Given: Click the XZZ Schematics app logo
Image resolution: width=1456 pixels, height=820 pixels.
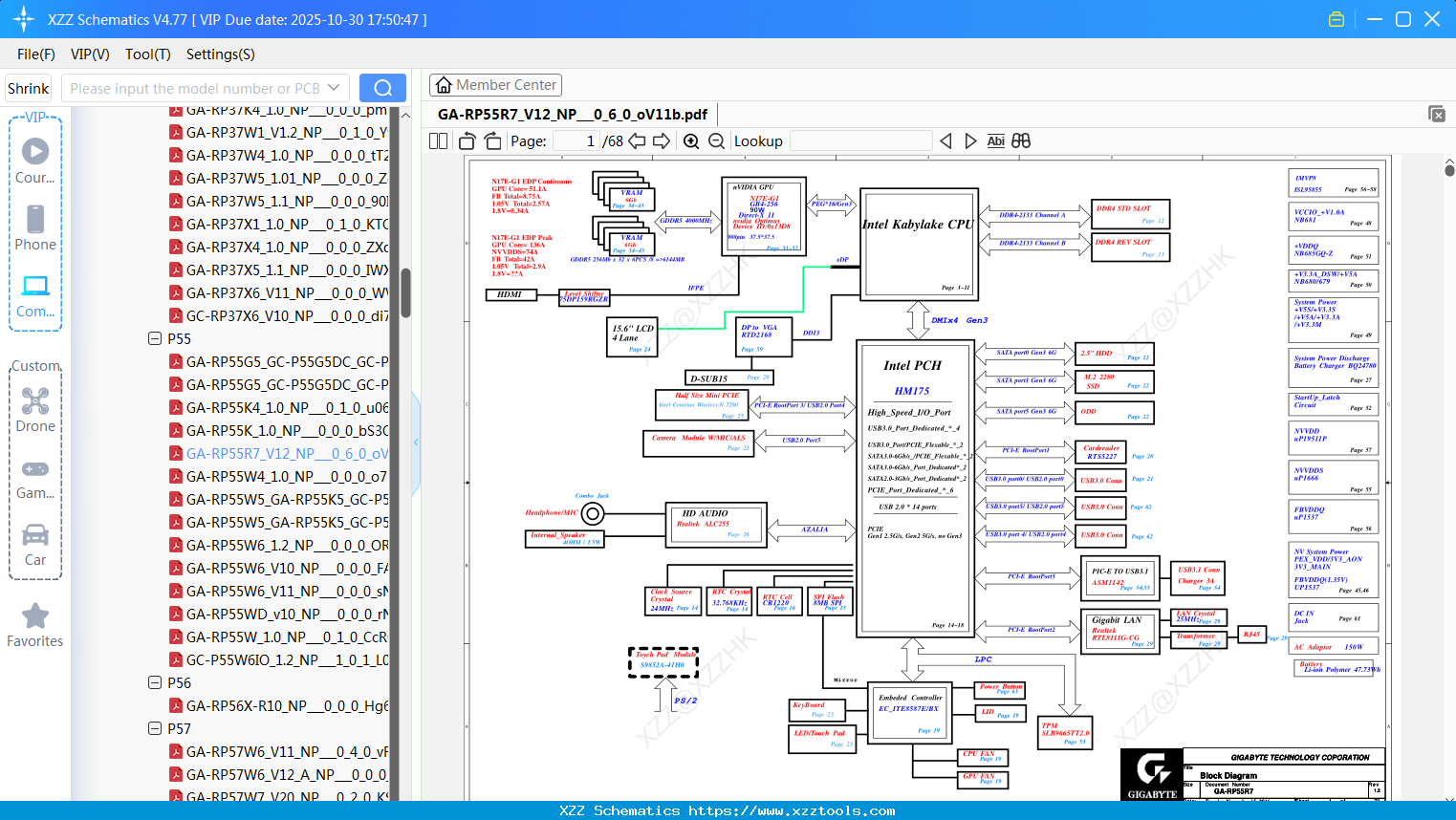Looking at the screenshot, I should pos(24,19).
